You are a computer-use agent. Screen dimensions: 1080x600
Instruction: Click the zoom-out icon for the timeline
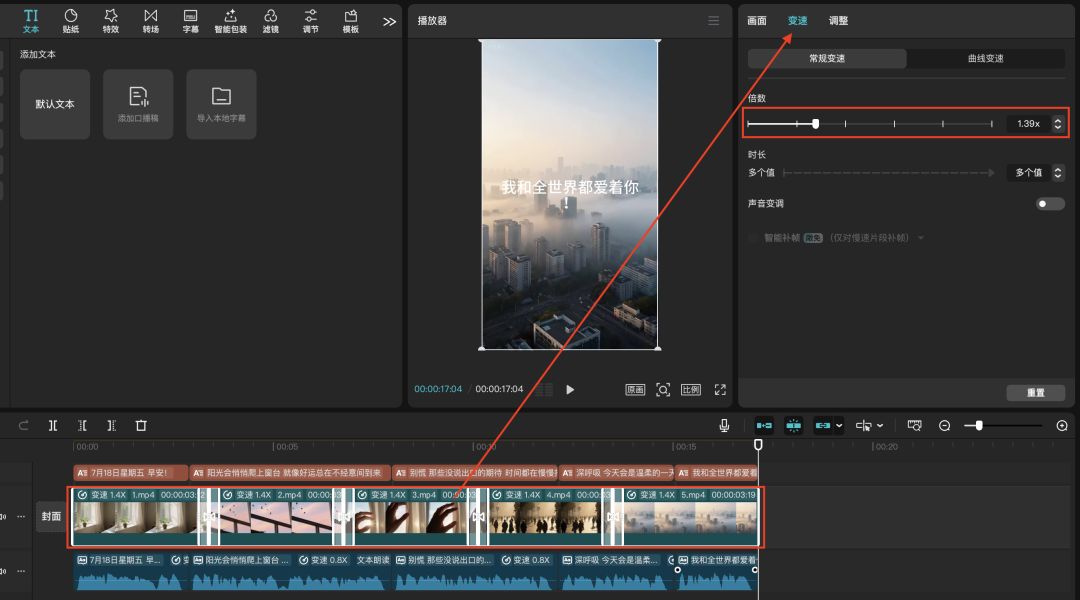pos(944,426)
